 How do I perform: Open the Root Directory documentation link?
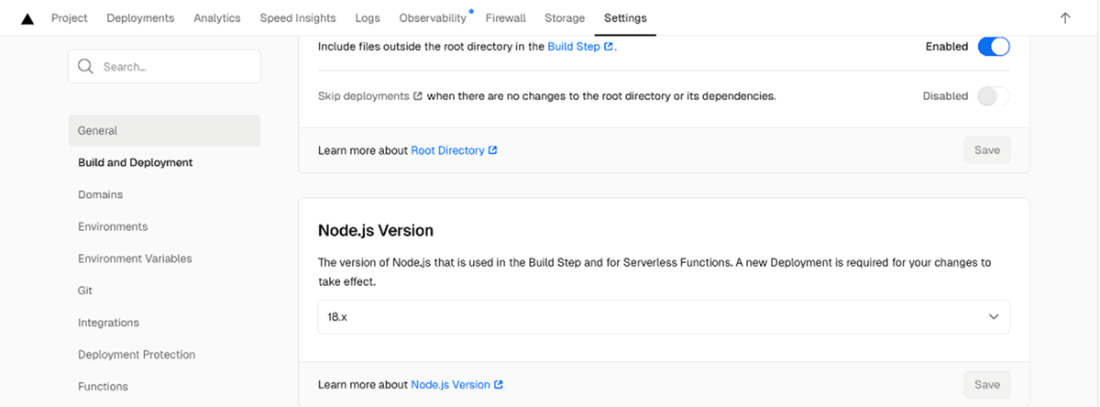tap(447, 151)
